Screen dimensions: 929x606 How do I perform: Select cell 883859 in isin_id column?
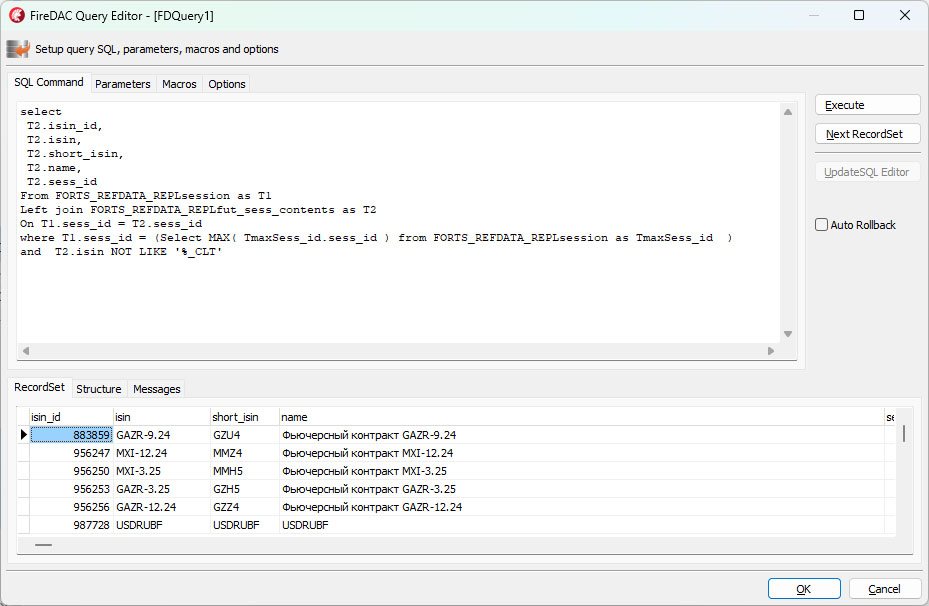pyautogui.click(x=71, y=435)
